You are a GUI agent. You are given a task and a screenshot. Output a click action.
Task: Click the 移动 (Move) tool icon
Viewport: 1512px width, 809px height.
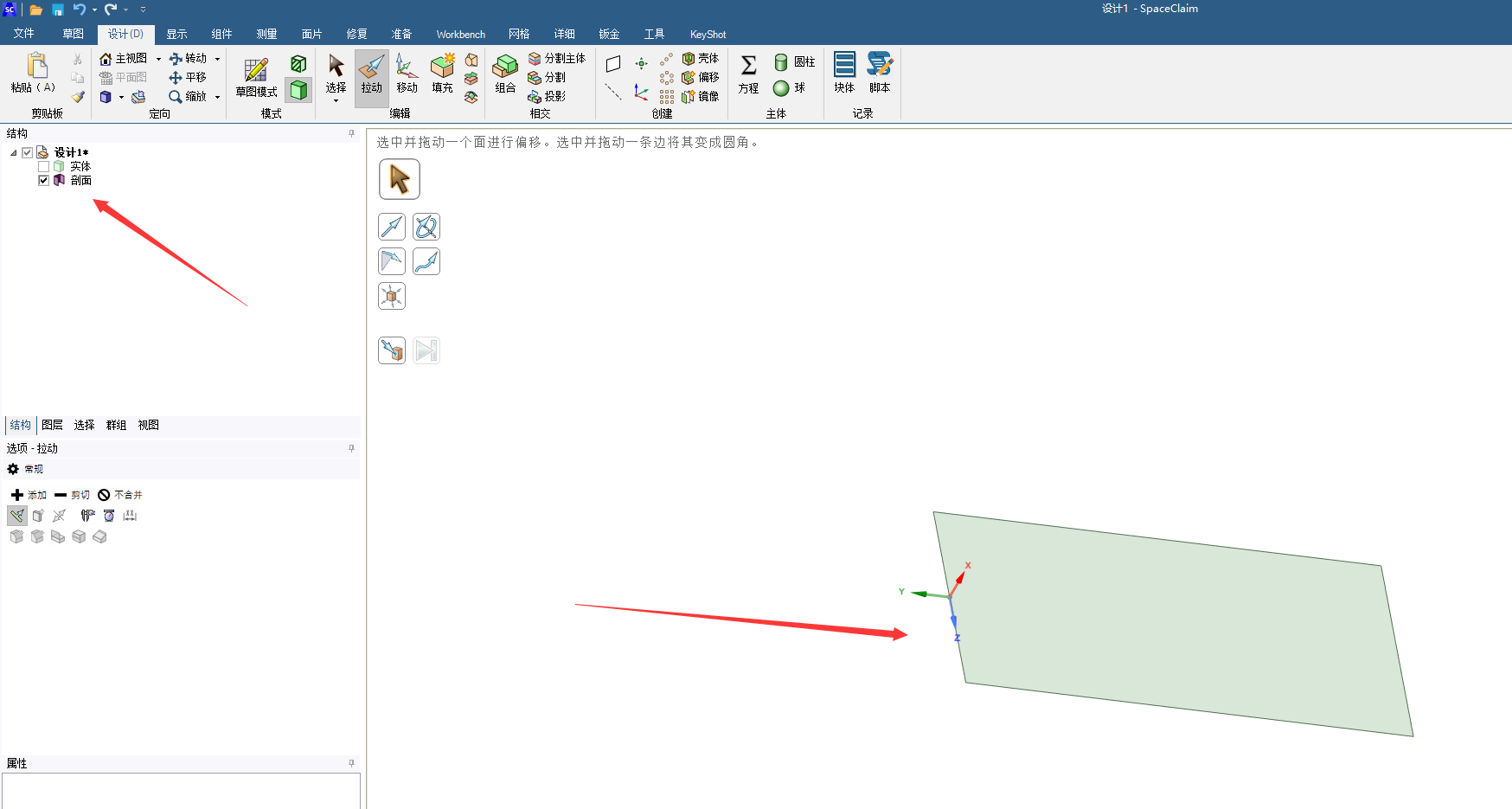[407, 74]
